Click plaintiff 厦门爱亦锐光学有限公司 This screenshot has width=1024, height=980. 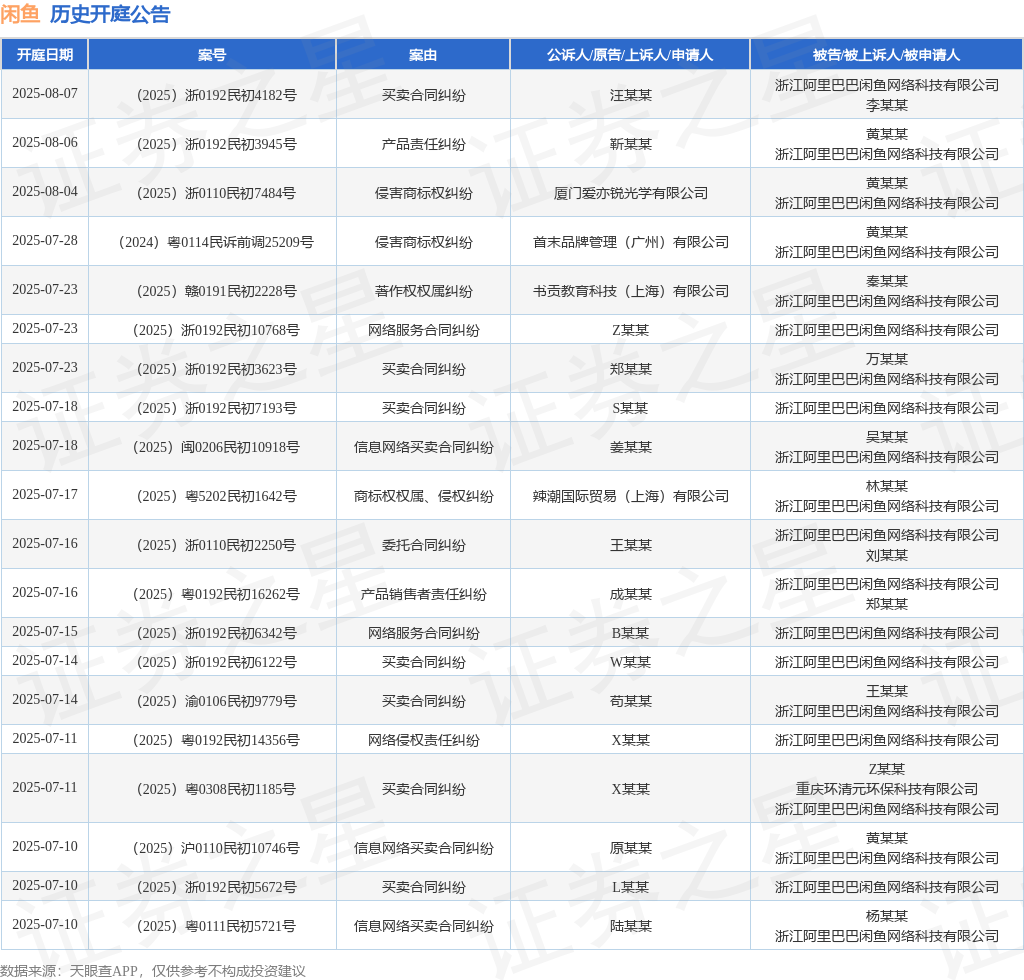(630, 193)
